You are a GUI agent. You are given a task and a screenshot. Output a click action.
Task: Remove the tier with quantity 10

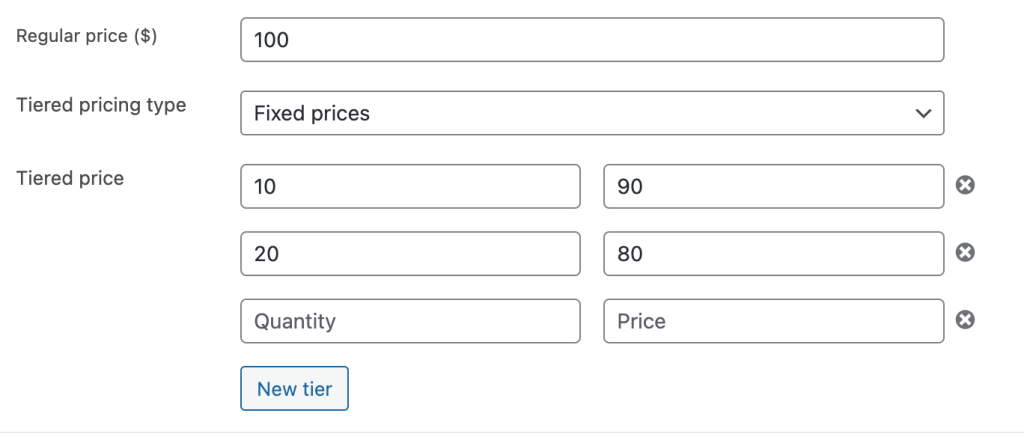[x=965, y=185]
